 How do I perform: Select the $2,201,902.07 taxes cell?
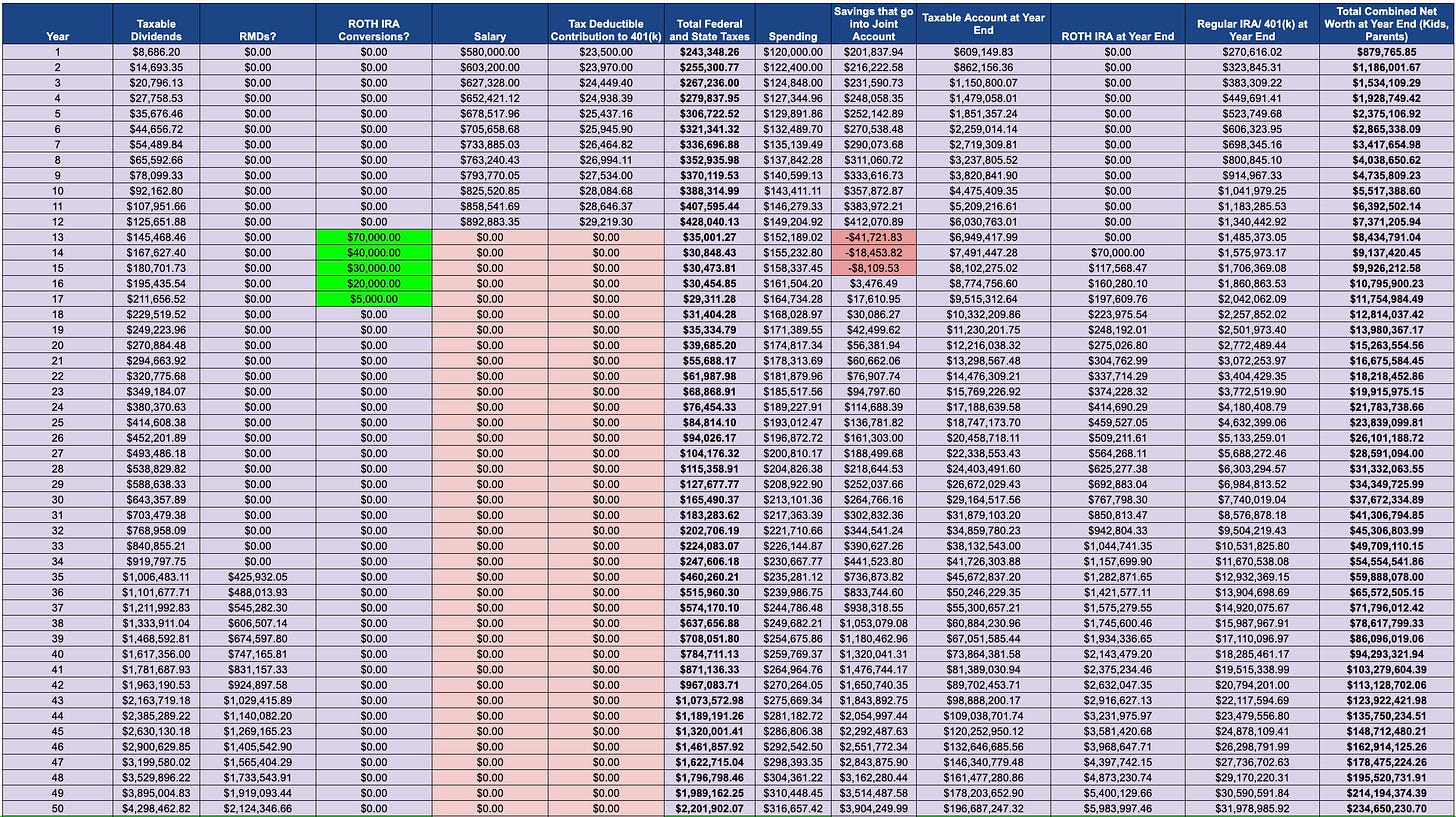pos(709,808)
